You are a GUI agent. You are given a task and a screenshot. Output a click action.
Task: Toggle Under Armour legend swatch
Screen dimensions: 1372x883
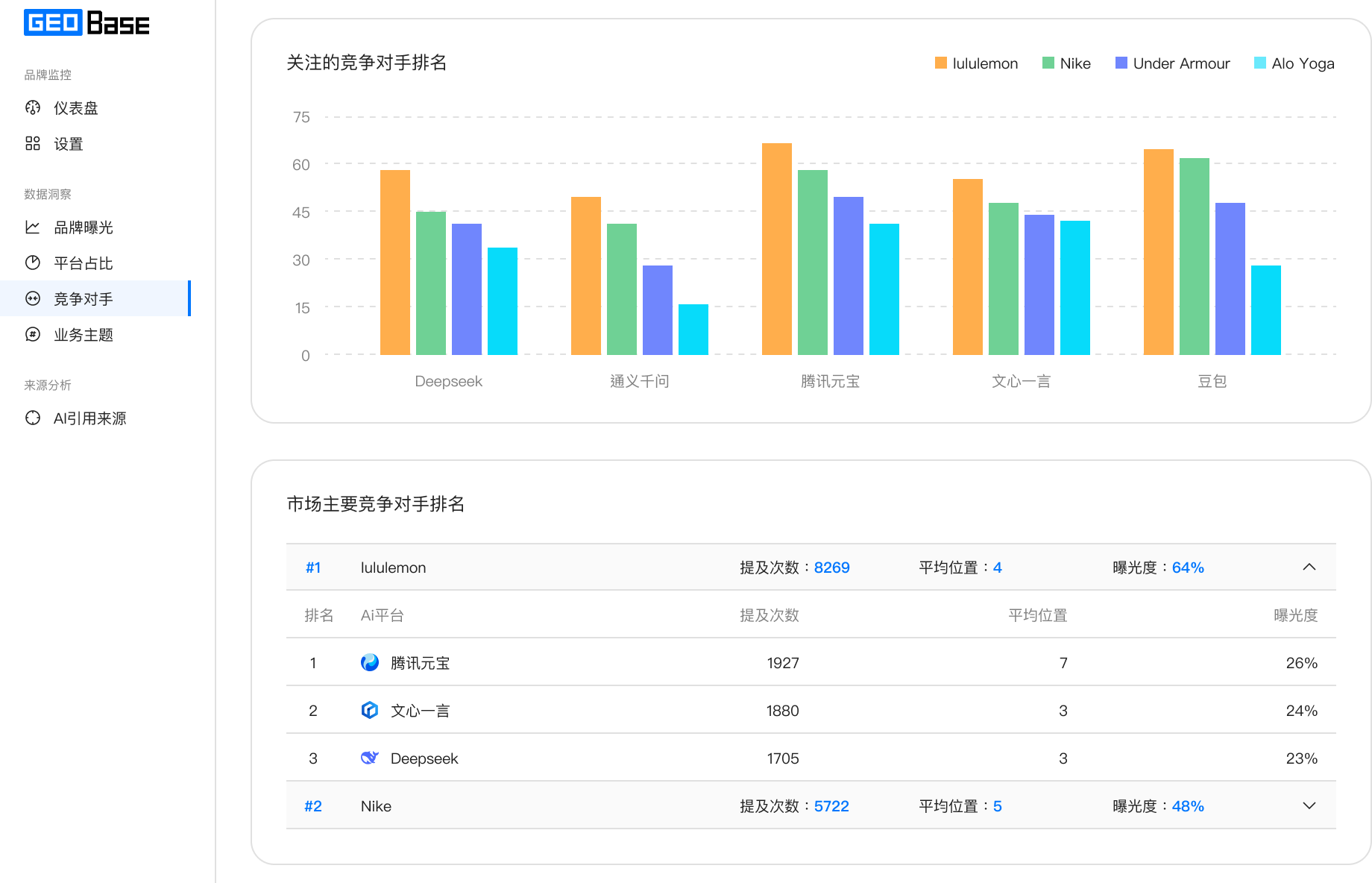point(1121,63)
